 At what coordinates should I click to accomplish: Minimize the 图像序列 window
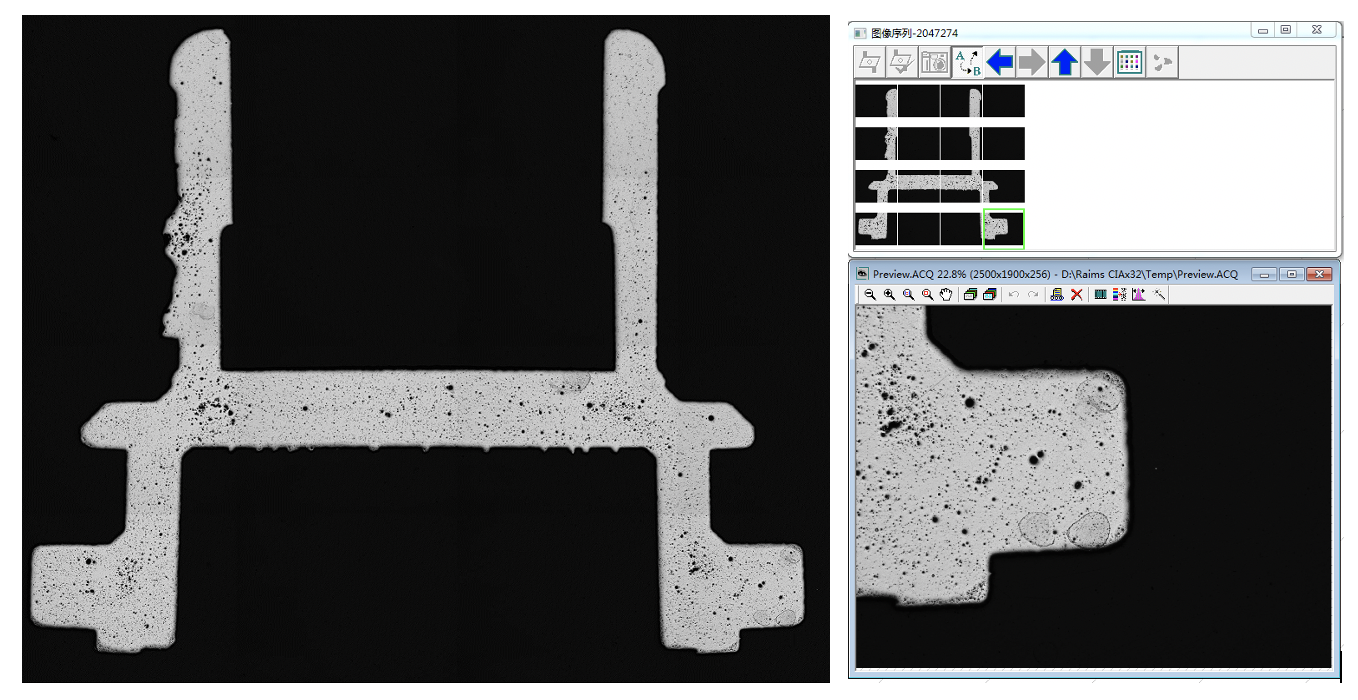1264,32
